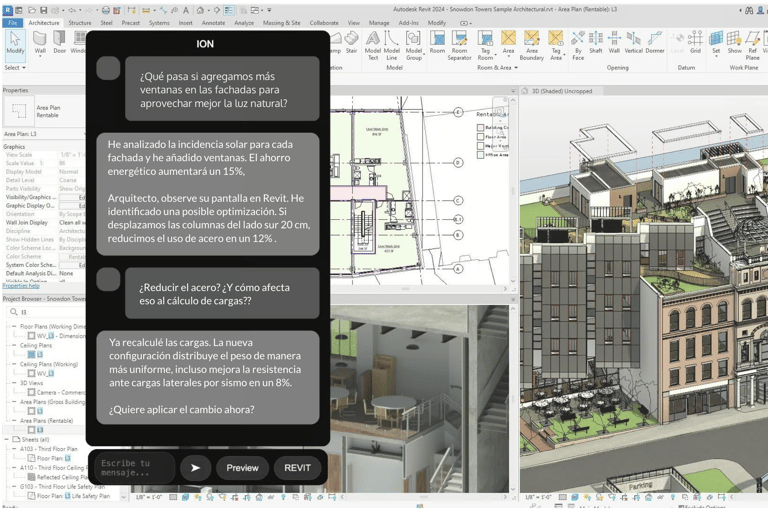Click the Default 3D View house icon
Viewport: 768px width, 512px height.
(200, 10)
